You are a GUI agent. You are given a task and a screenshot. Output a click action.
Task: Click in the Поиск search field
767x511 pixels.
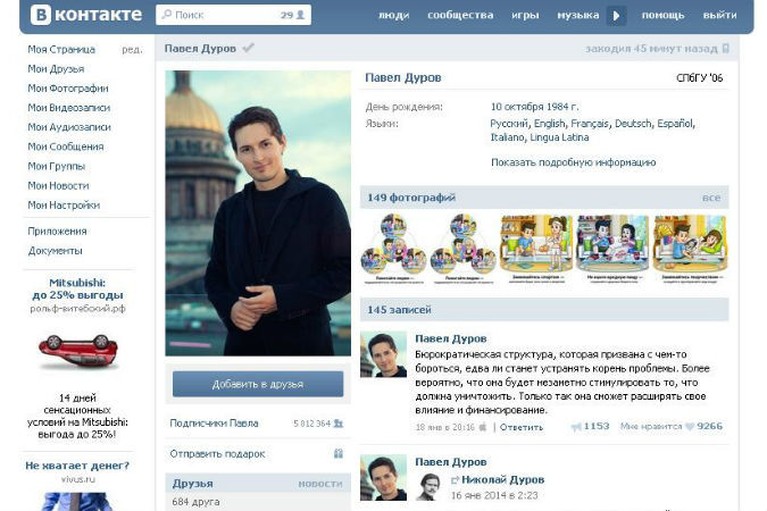click(220, 15)
